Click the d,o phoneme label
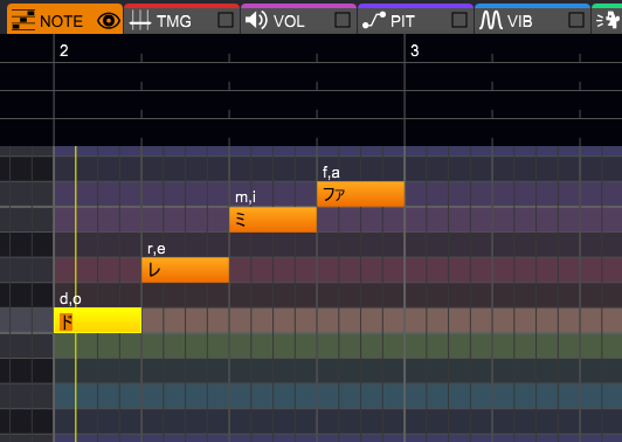This screenshot has width=622, height=442. (70, 299)
